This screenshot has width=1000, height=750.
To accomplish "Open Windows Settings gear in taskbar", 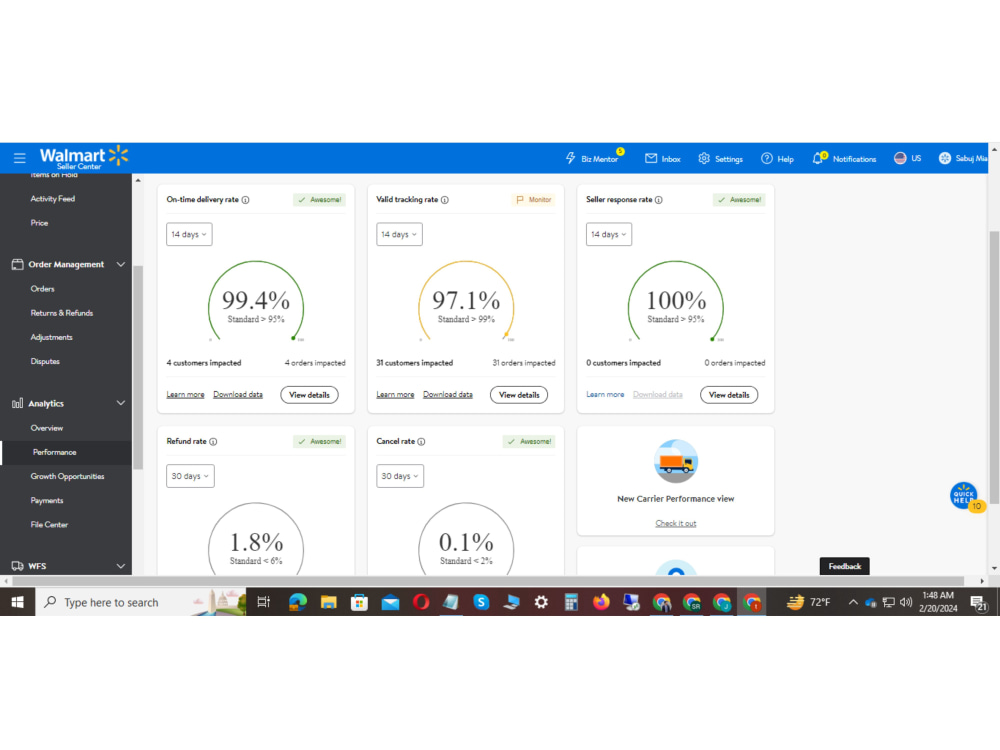I will tap(541, 602).
